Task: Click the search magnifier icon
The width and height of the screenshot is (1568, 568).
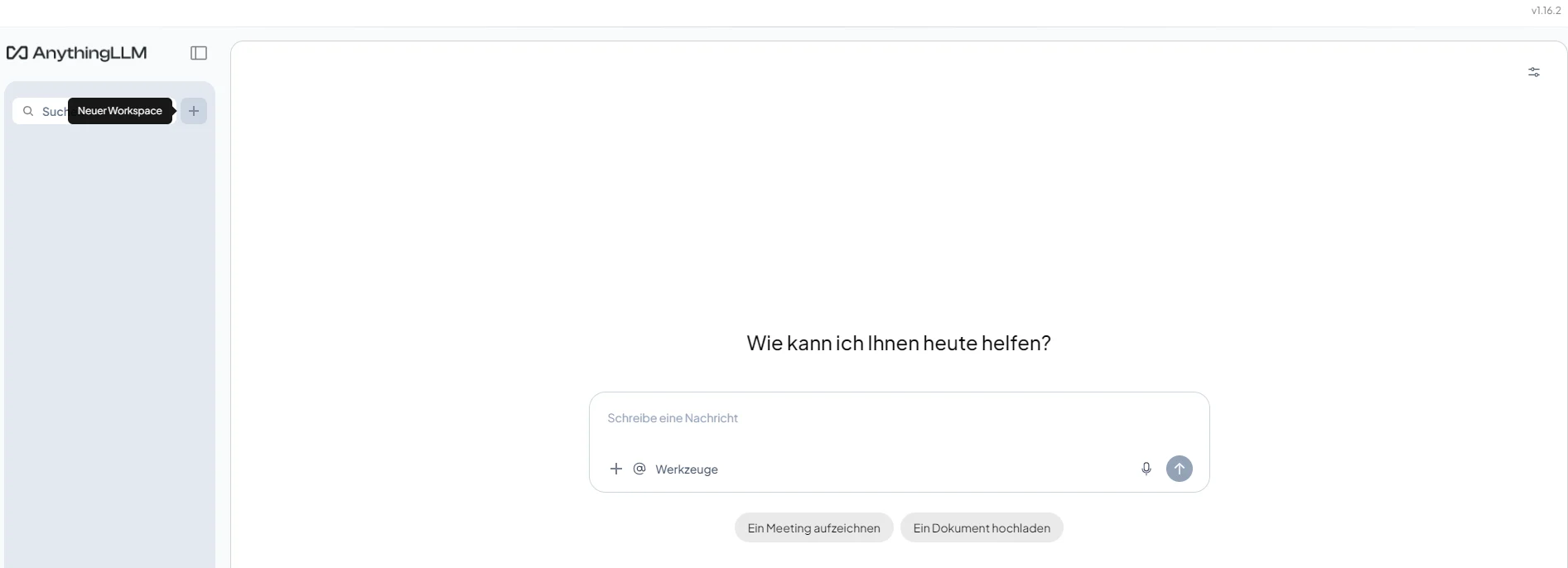Action: 28,111
